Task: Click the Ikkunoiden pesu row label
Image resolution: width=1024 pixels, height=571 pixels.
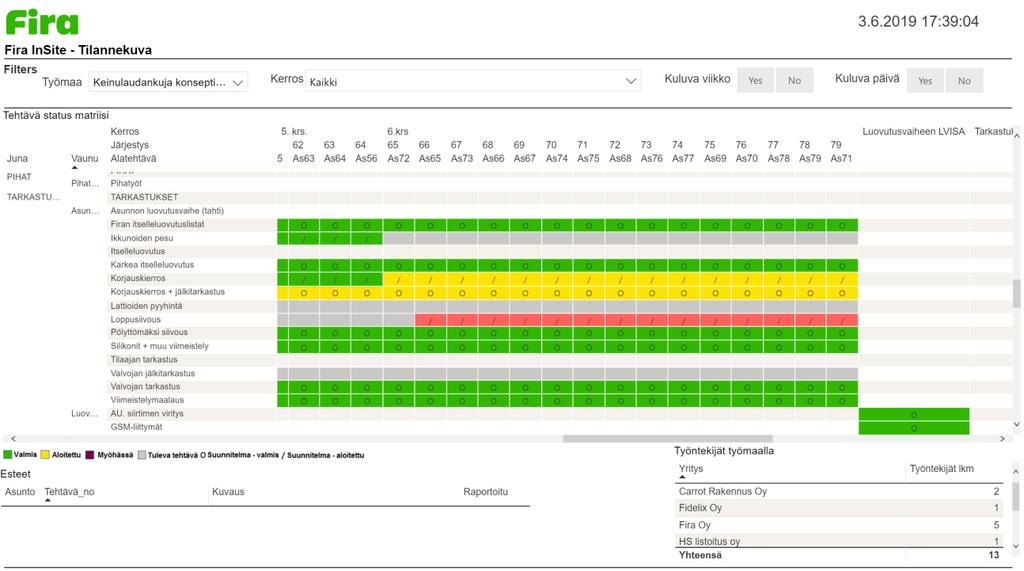Action: [142, 238]
